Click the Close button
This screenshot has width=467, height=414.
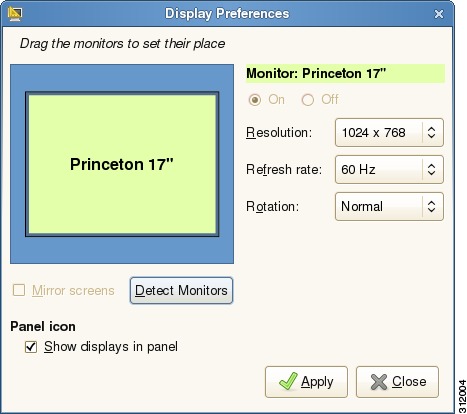pos(397,382)
